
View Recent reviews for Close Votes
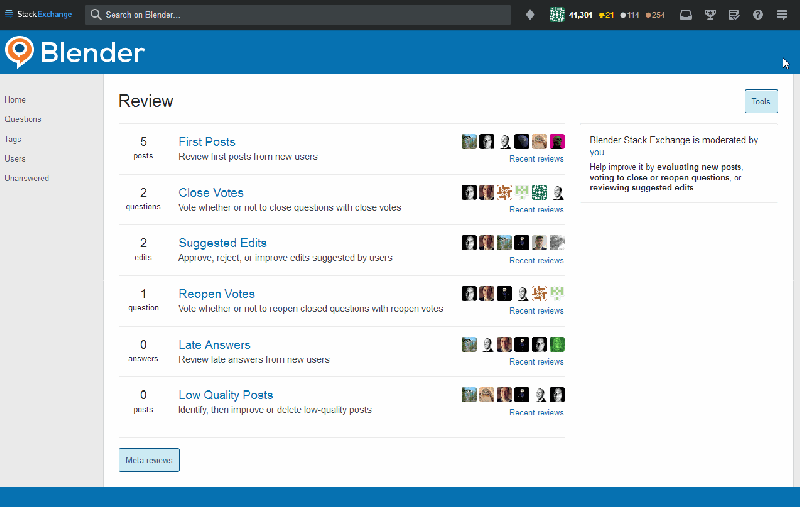[x=536, y=209]
